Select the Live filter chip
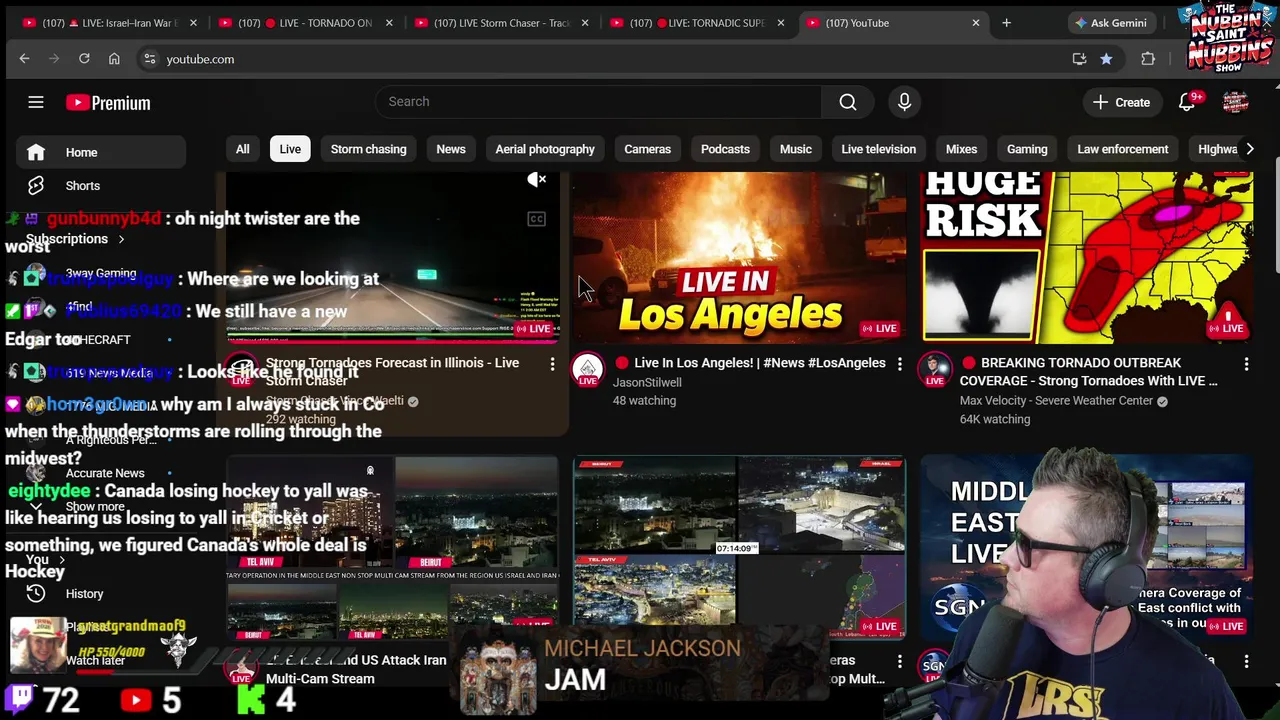 pos(290,149)
